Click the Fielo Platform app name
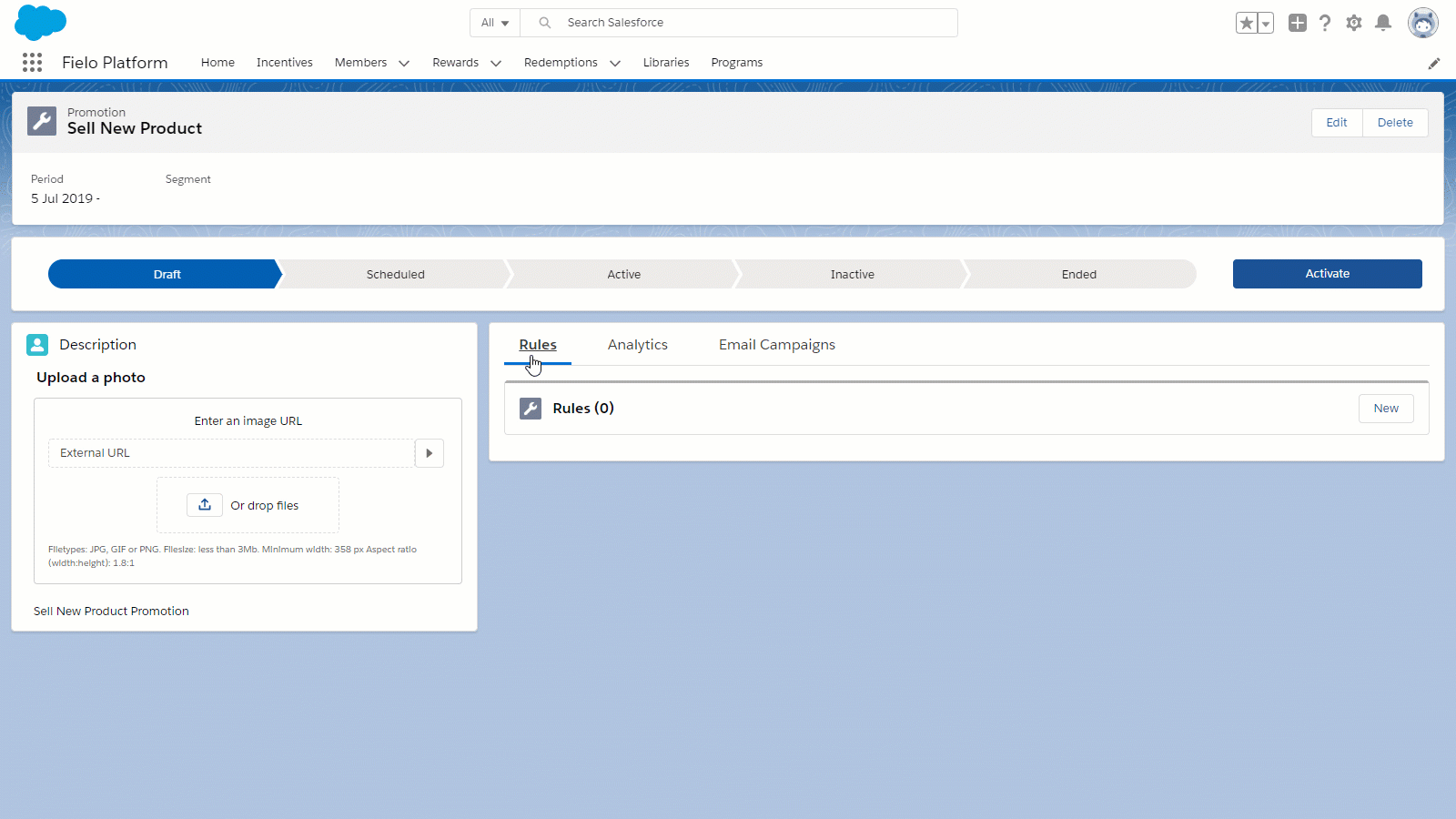The image size is (1456, 819). pyautogui.click(x=115, y=63)
